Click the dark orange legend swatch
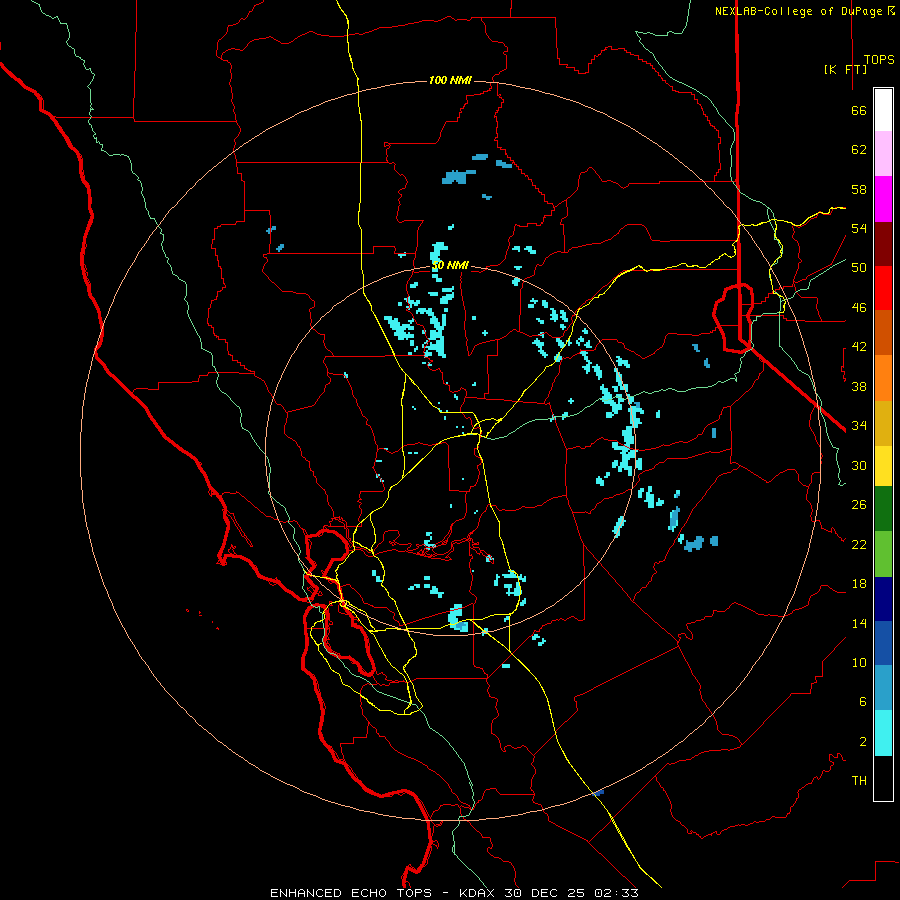Screen dimensions: 900x900 pos(883,333)
